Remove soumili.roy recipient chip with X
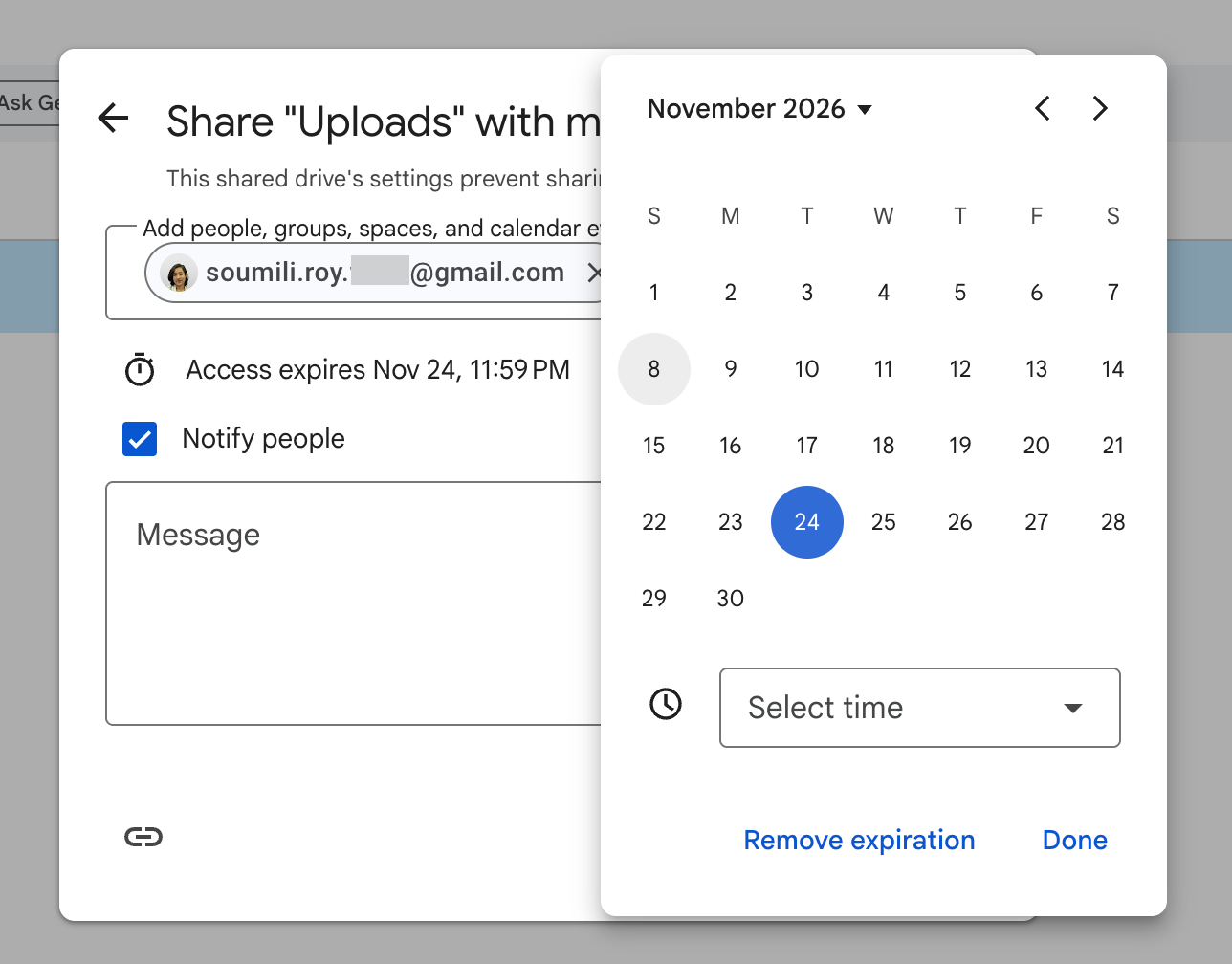The image size is (1232, 964). 593,274
